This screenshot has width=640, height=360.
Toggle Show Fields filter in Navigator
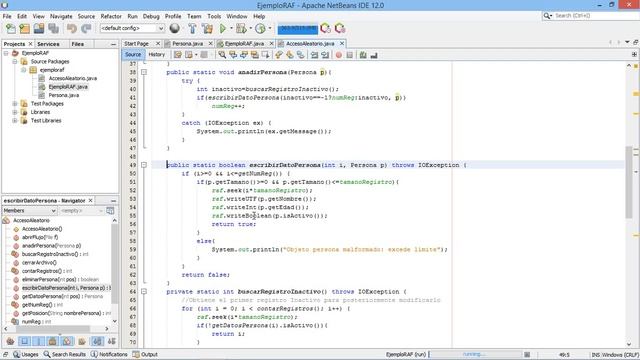coord(24,341)
